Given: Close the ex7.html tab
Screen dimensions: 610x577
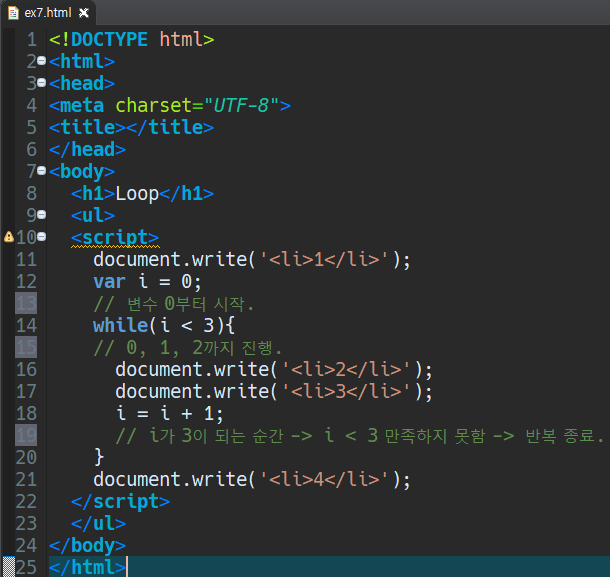Looking at the screenshot, I should point(84,13).
